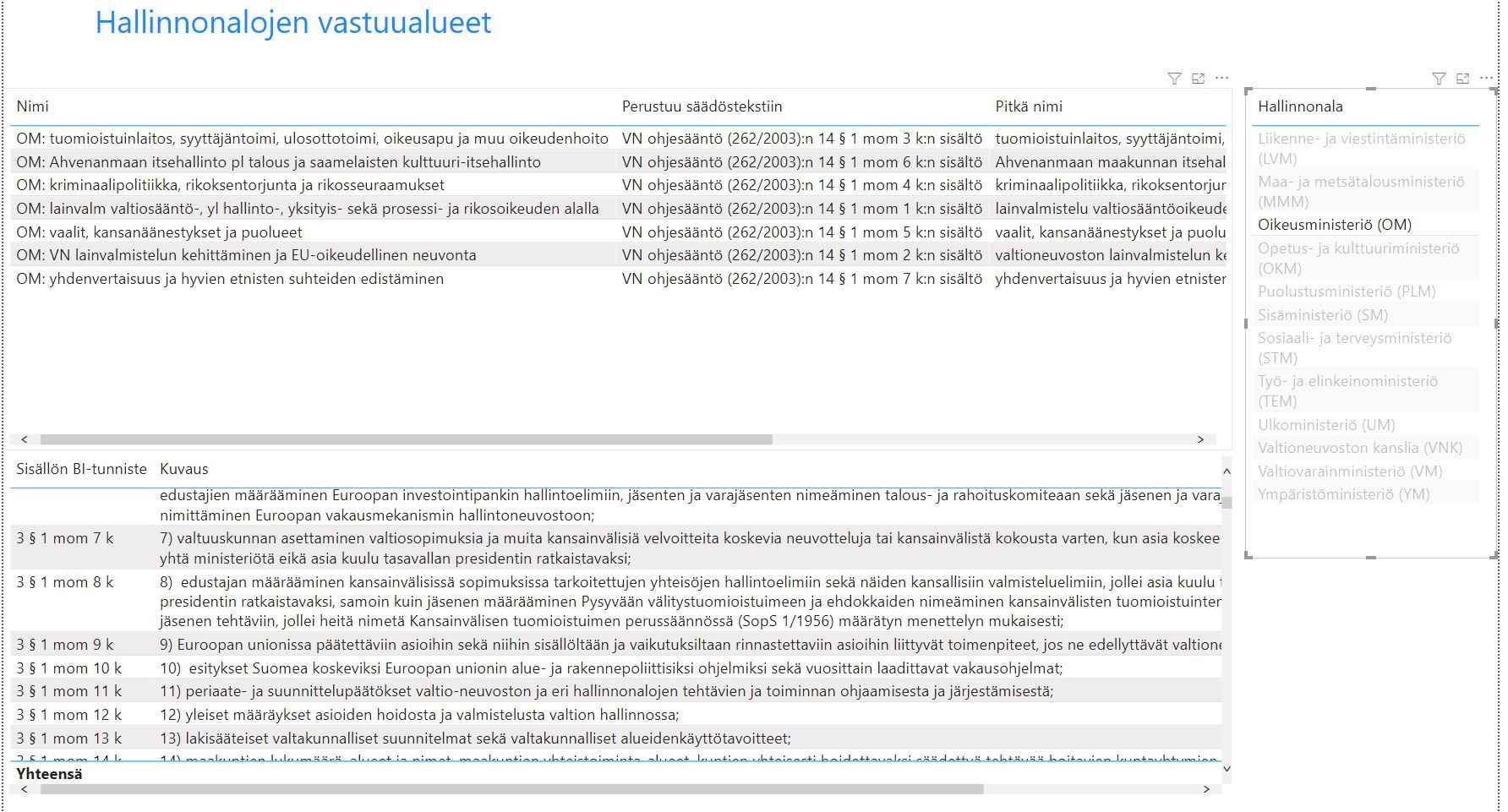The image size is (1508, 812).
Task: Open focus mode icon above the main table
Action: [x=1198, y=79]
